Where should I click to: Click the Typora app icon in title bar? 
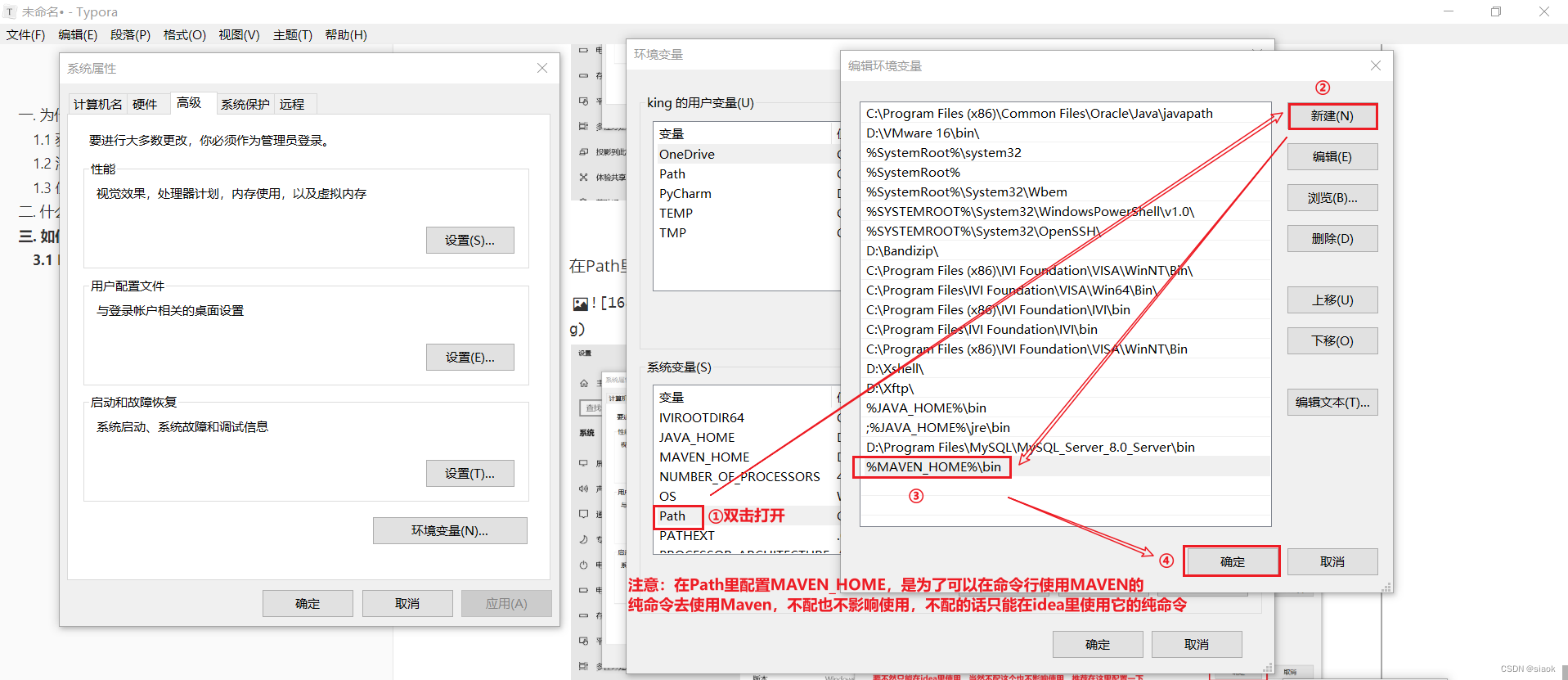coord(10,12)
